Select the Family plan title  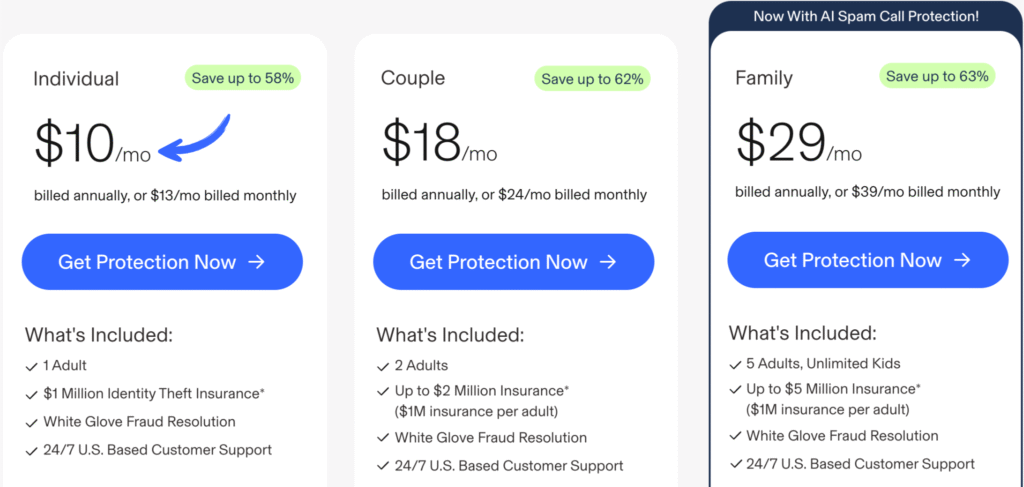point(764,78)
